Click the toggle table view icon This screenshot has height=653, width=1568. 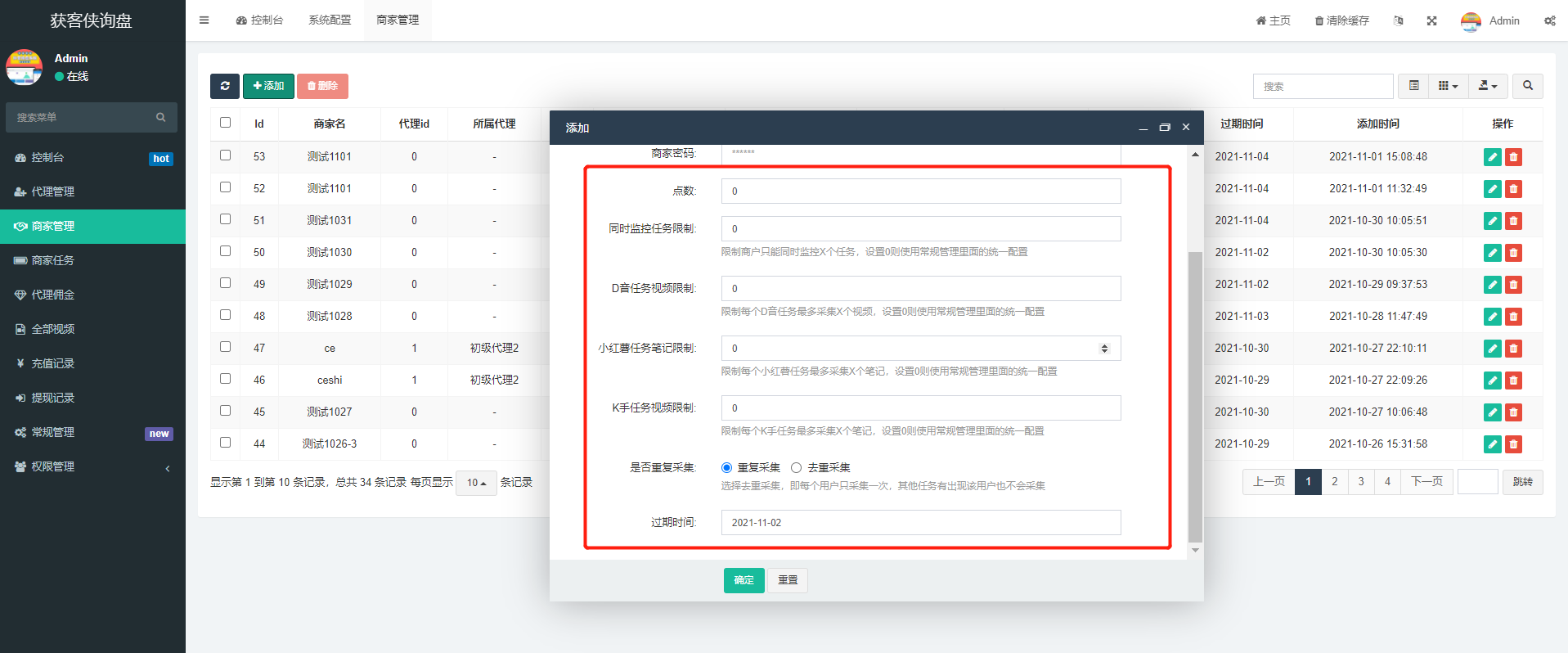click(x=1413, y=86)
